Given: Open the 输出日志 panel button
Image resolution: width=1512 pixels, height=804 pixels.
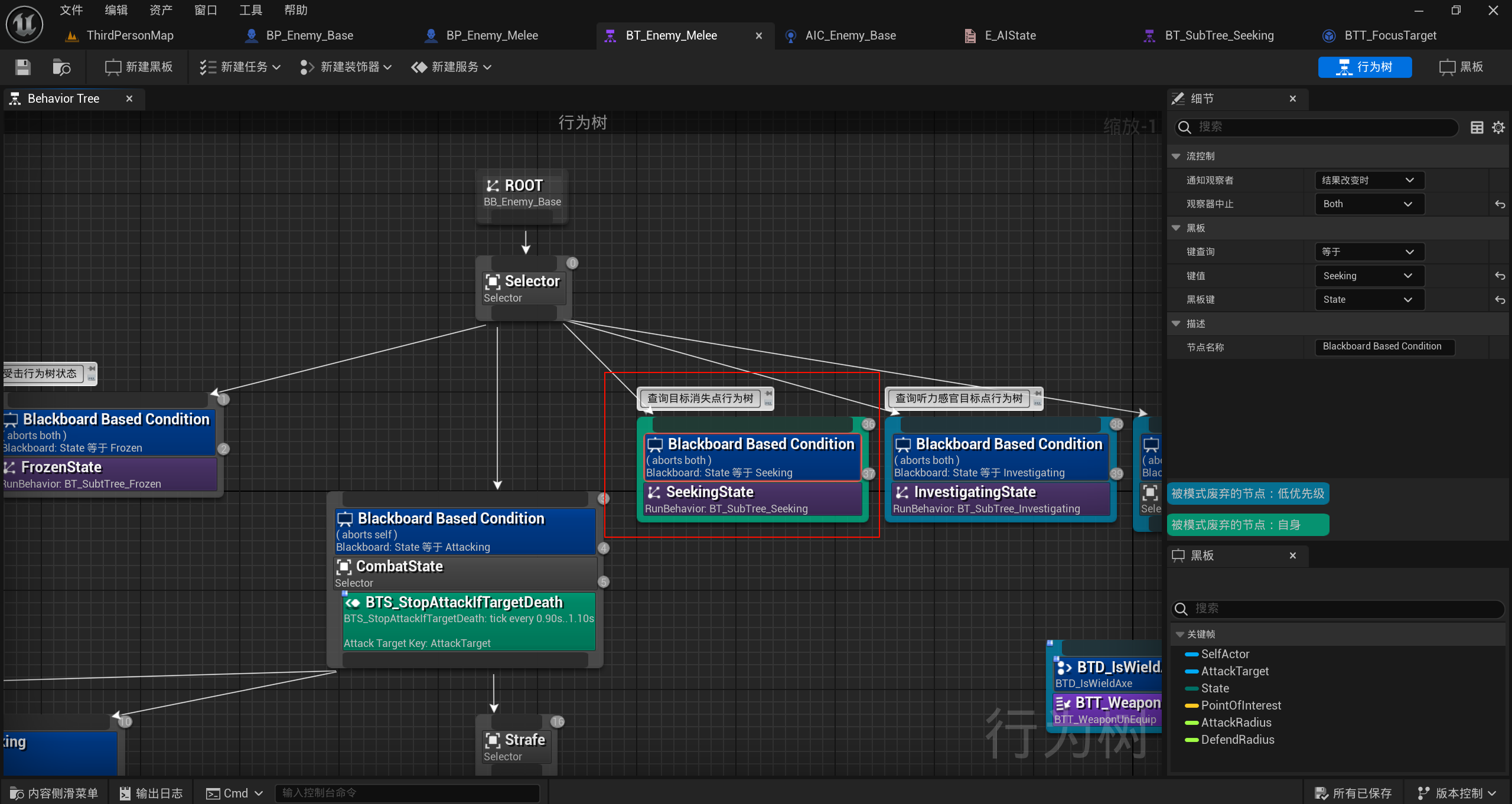Looking at the screenshot, I should (151, 793).
